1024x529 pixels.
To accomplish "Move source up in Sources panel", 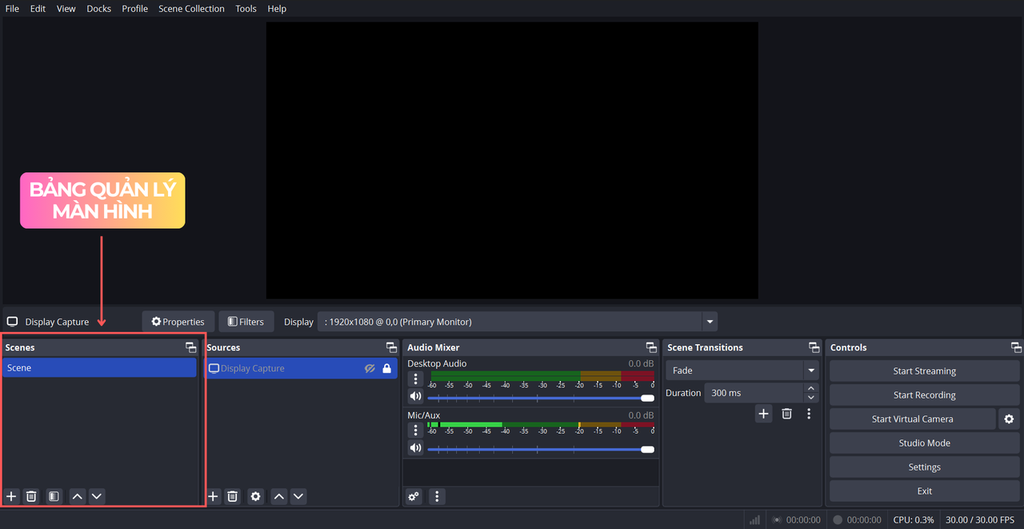I will [x=279, y=496].
